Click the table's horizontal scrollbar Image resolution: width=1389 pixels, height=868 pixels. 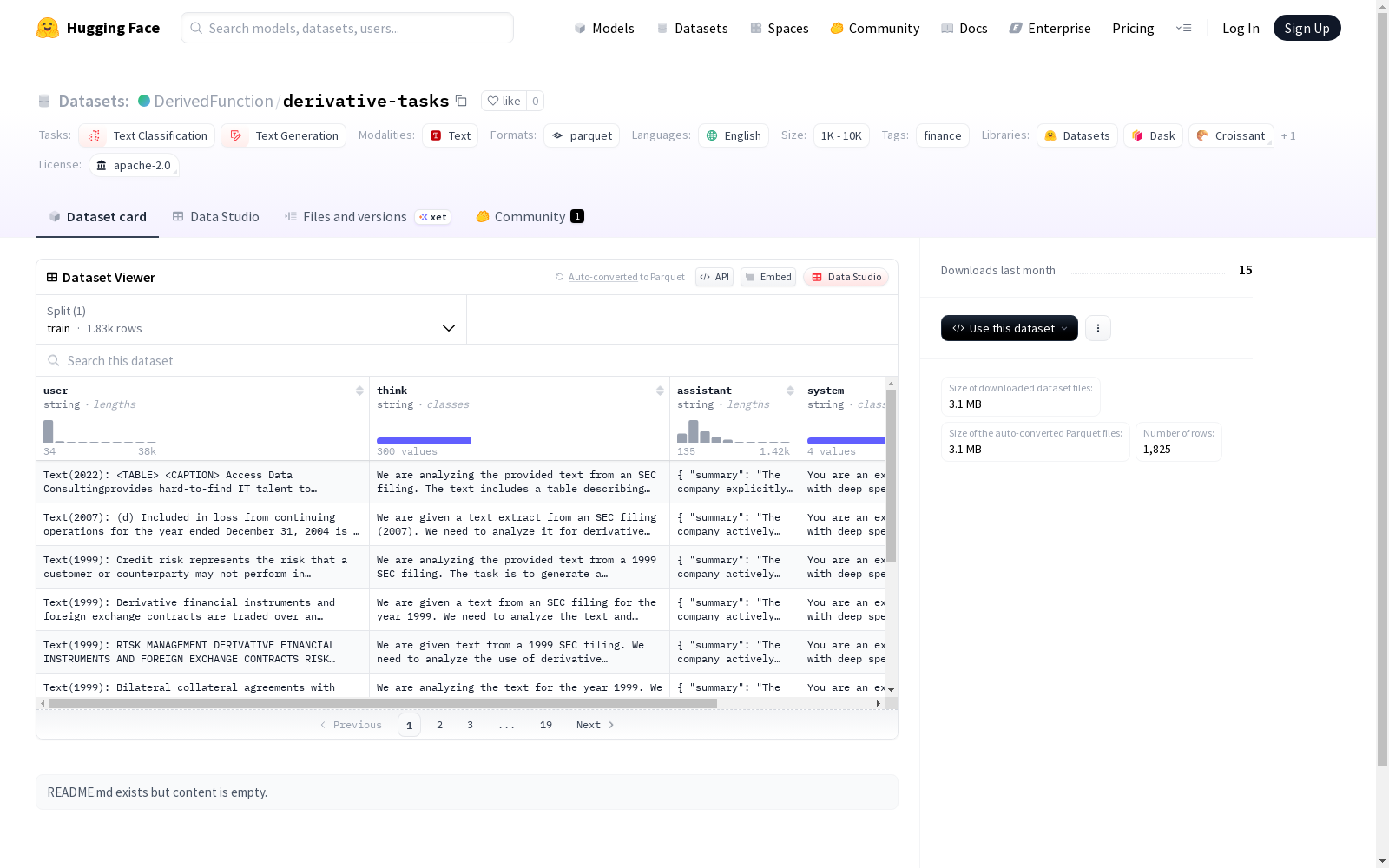pos(383,703)
